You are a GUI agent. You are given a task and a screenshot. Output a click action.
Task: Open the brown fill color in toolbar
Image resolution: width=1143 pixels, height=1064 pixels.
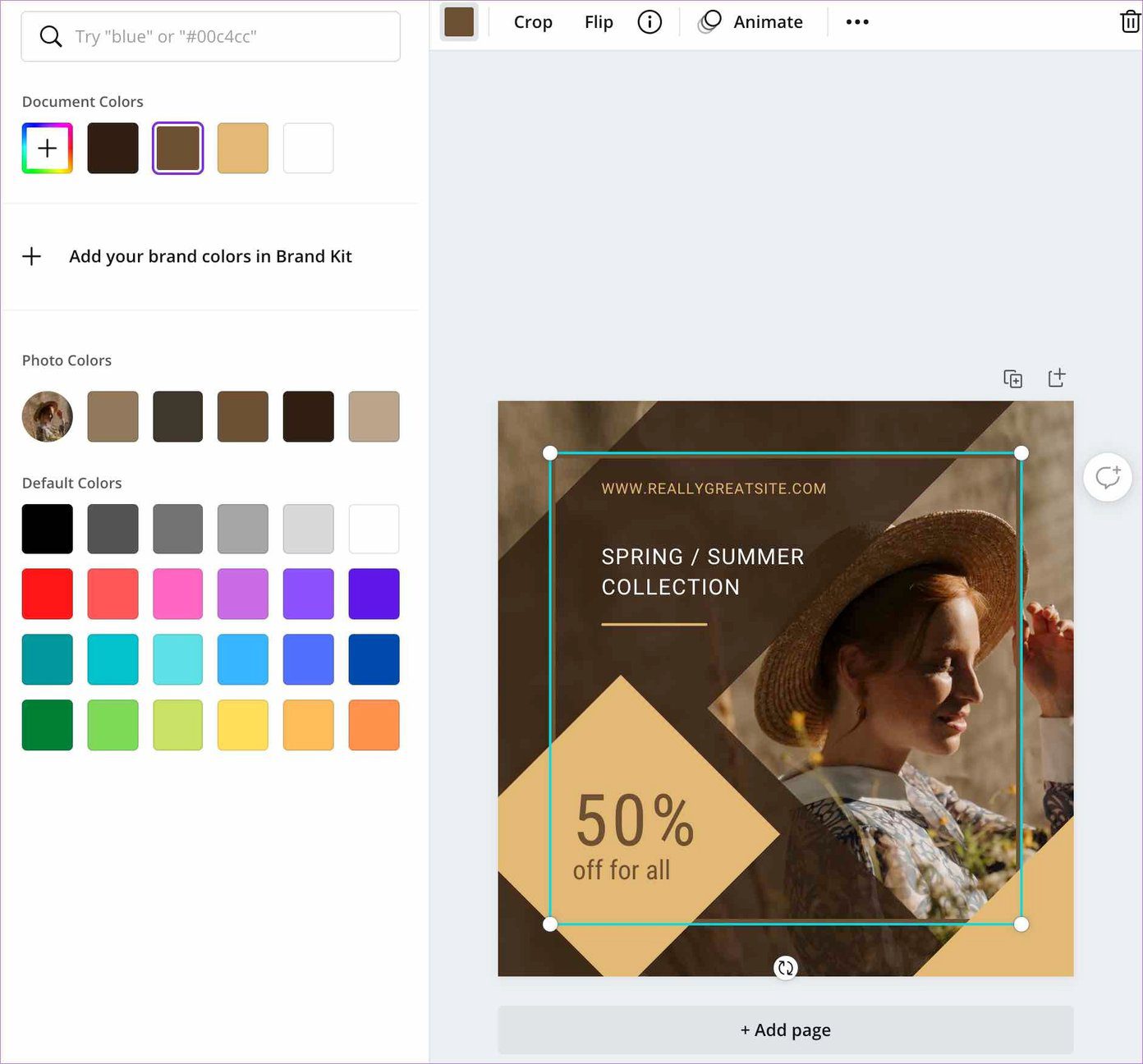pos(459,22)
